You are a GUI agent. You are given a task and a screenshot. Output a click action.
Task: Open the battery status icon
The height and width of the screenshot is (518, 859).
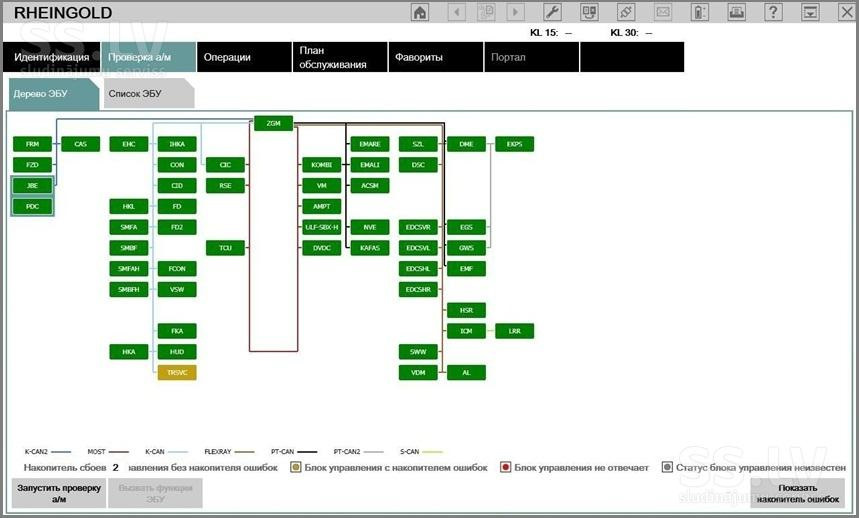pyautogui.click(x=700, y=12)
